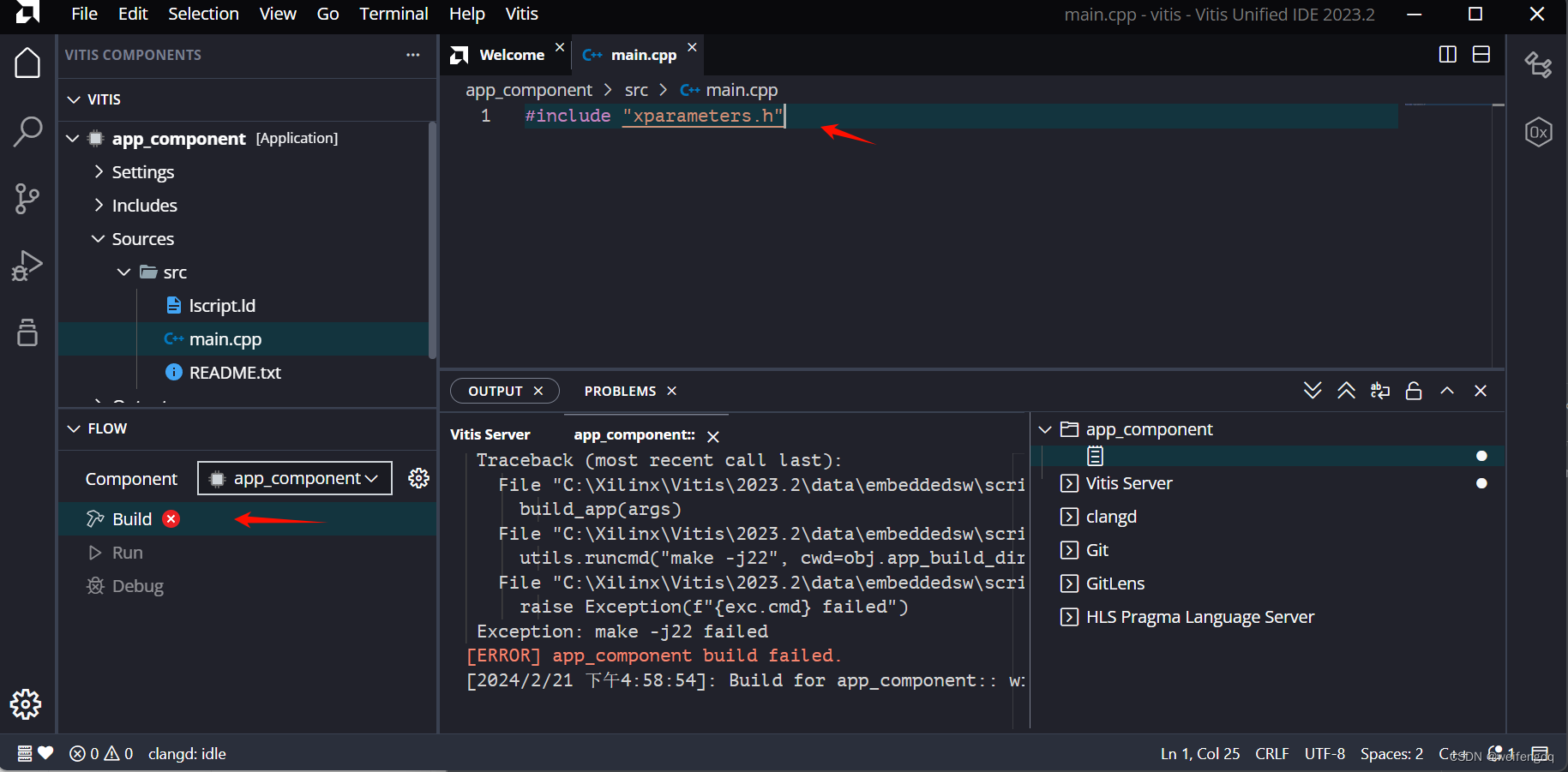The height and width of the screenshot is (772, 1568).
Task: Collapse all output with double-up chevron icon
Action: 1346,391
